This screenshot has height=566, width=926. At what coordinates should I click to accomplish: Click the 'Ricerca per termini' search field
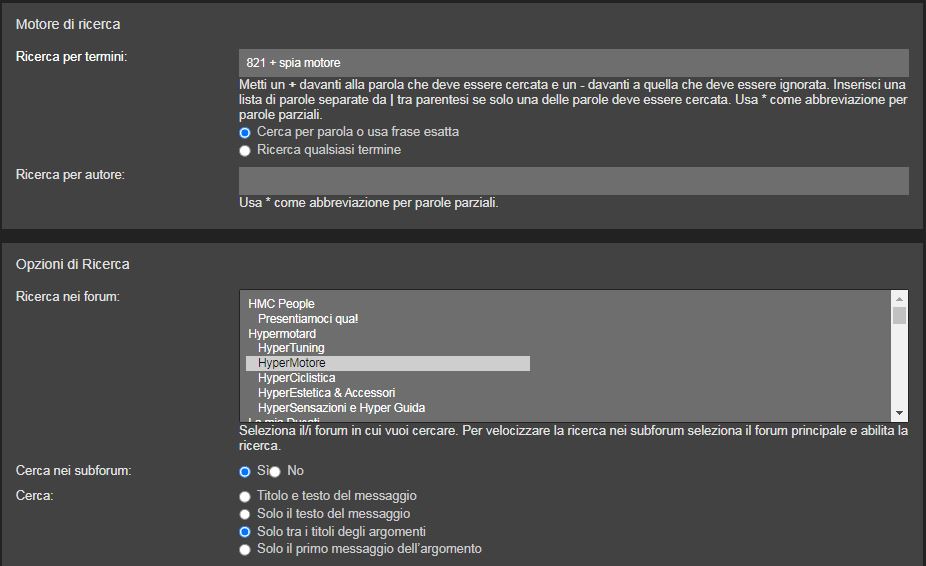click(573, 63)
